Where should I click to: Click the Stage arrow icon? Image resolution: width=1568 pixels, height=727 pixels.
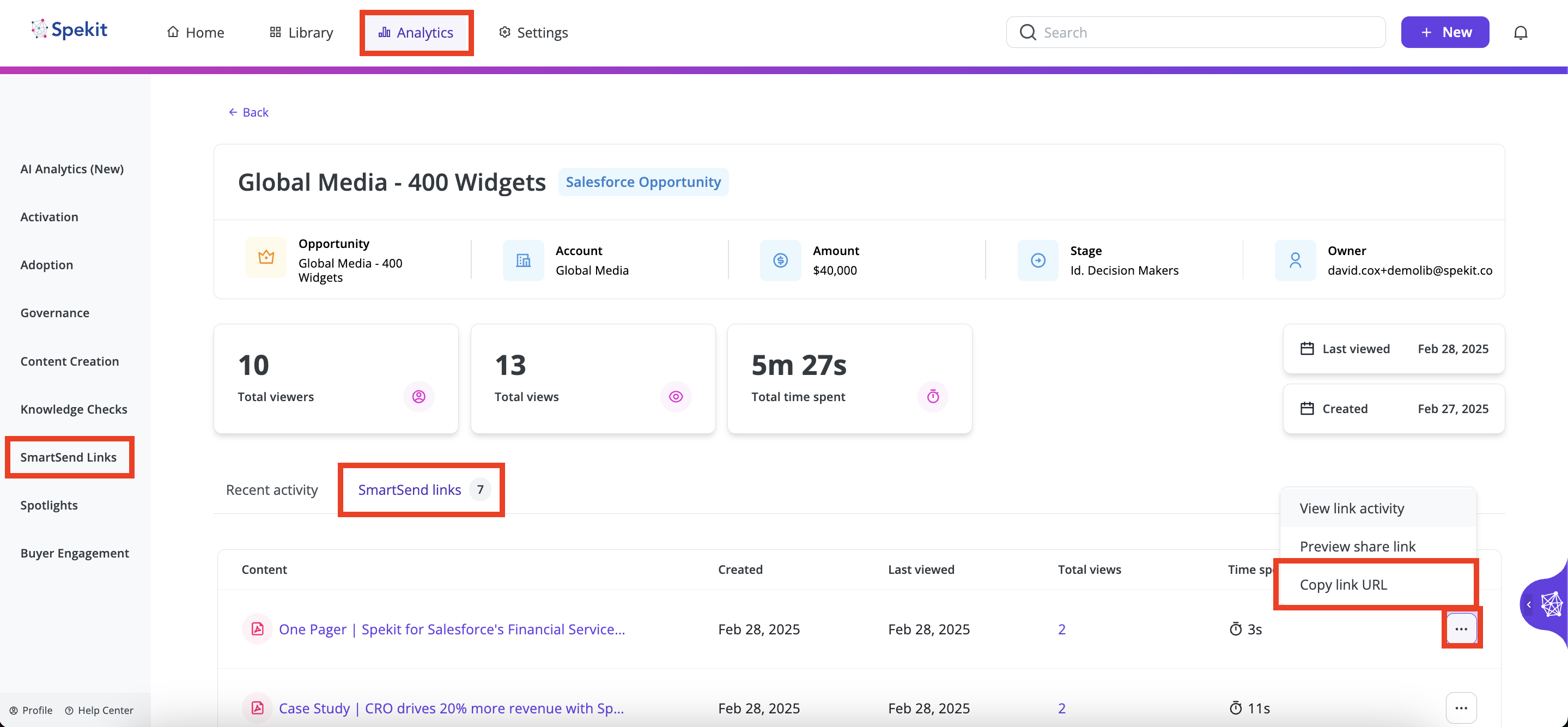point(1038,260)
